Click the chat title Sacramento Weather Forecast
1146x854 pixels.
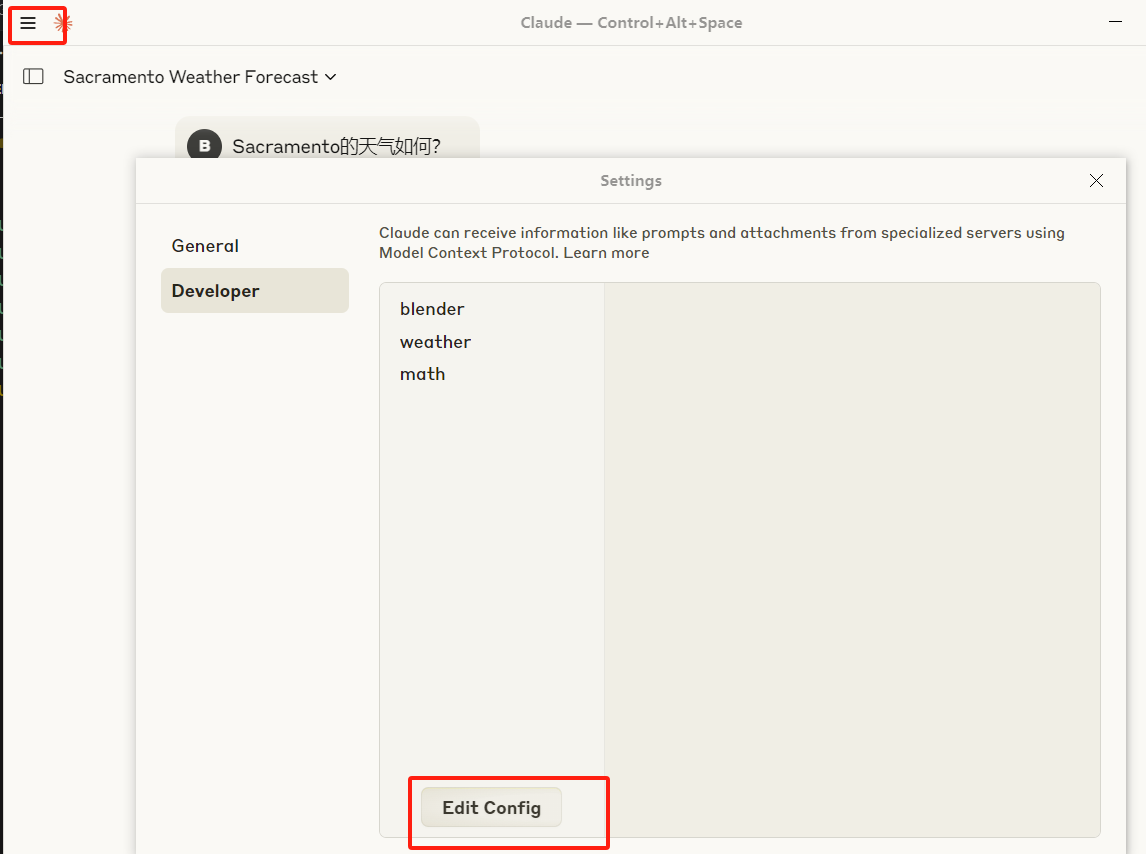pyautogui.click(x=190, y=76)
